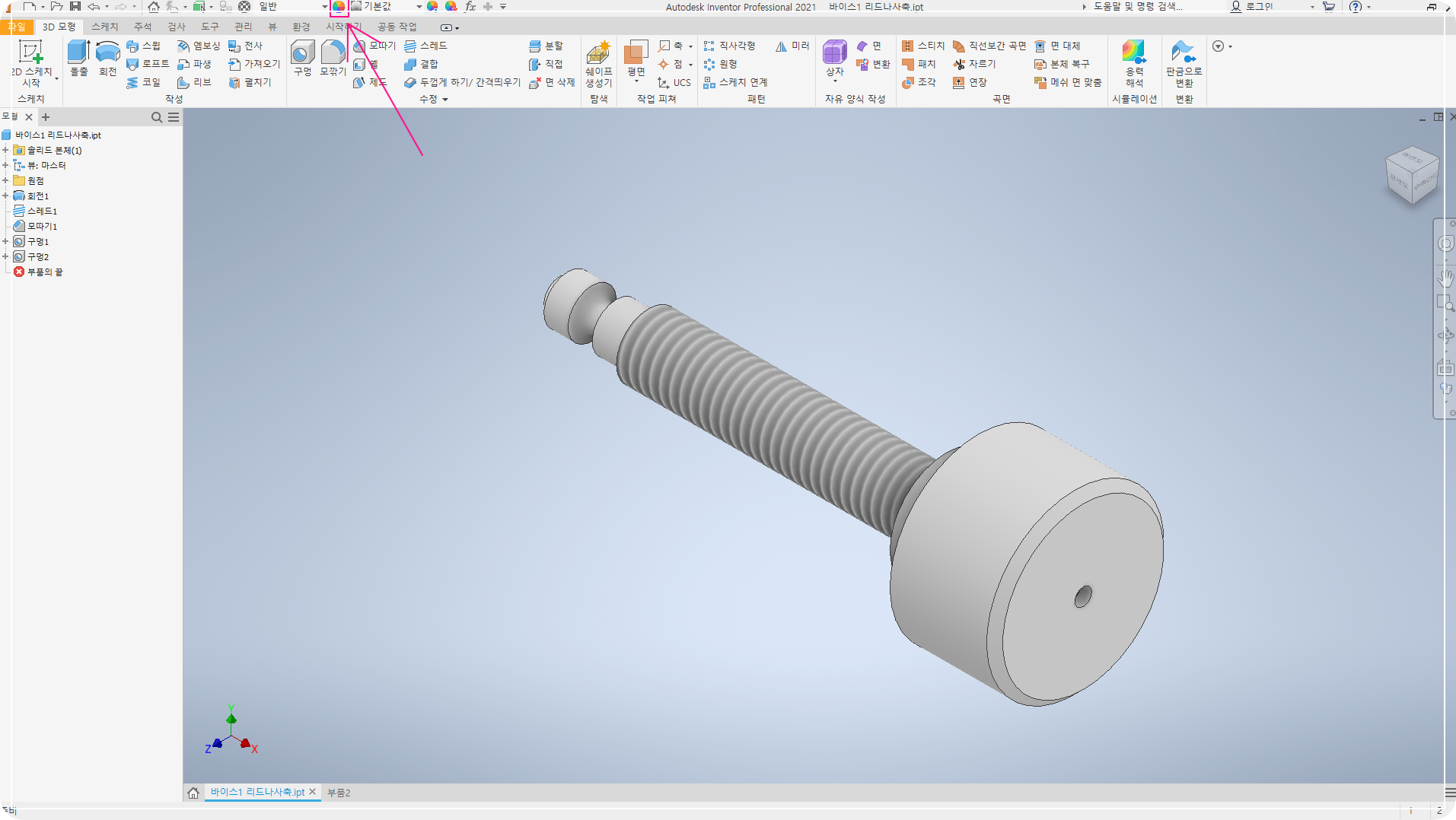Switch to the 주석 ribbon tab
Image resolution: width=1456 pixels, height=820 pixels.
click(142, 27)
